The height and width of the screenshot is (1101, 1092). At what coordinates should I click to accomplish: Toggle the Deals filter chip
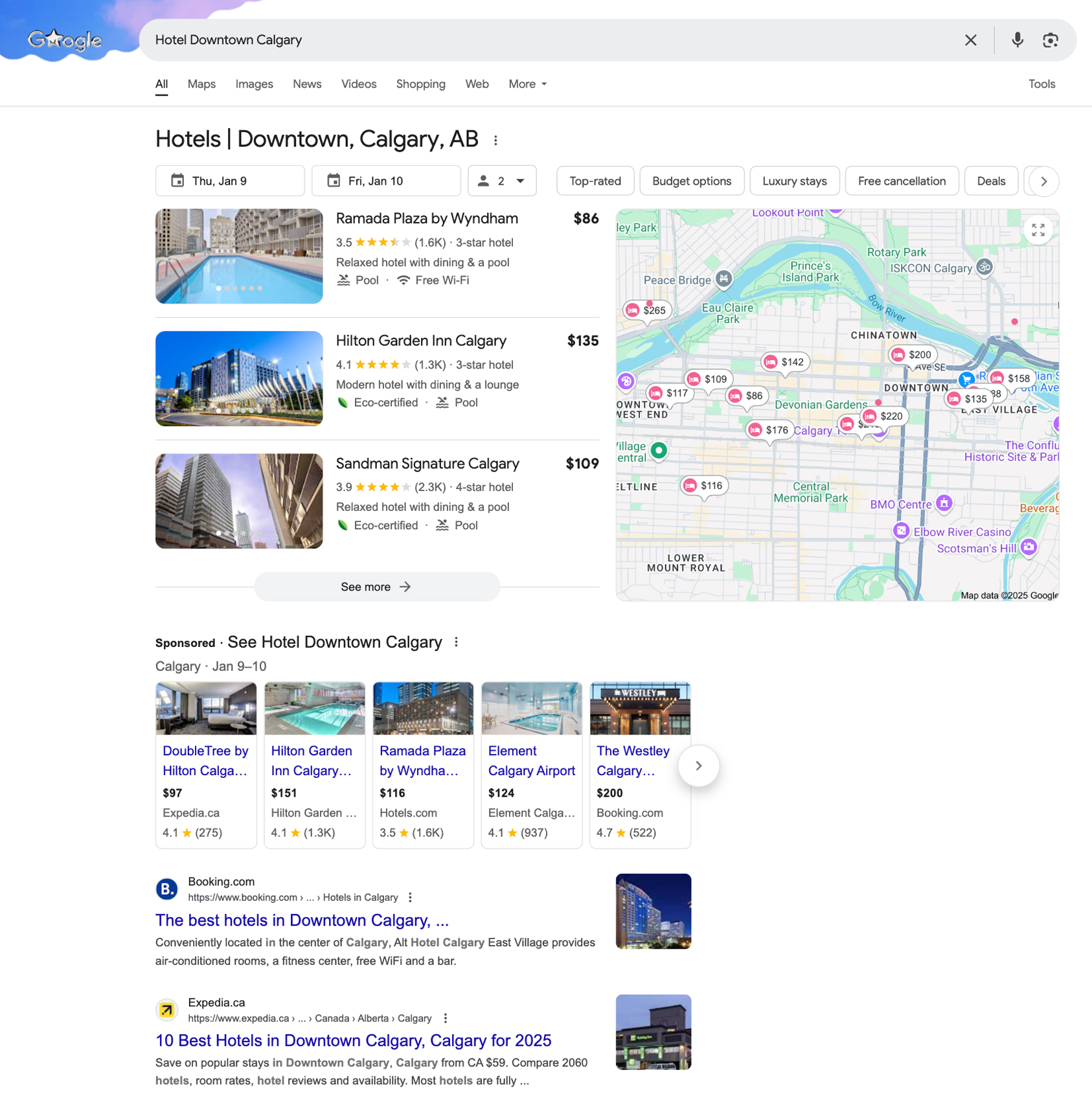pyautogui.click(x=990, y=181)
